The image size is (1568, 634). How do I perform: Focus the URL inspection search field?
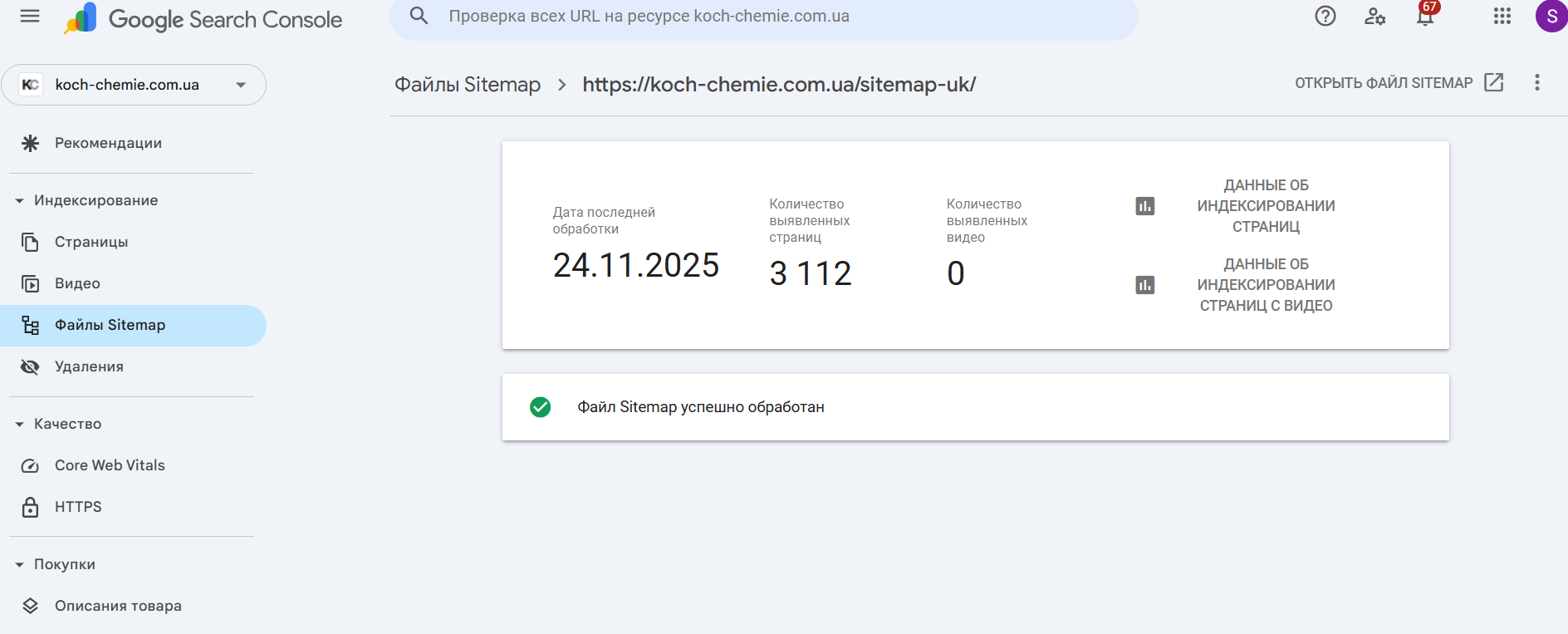coord(764,17)
